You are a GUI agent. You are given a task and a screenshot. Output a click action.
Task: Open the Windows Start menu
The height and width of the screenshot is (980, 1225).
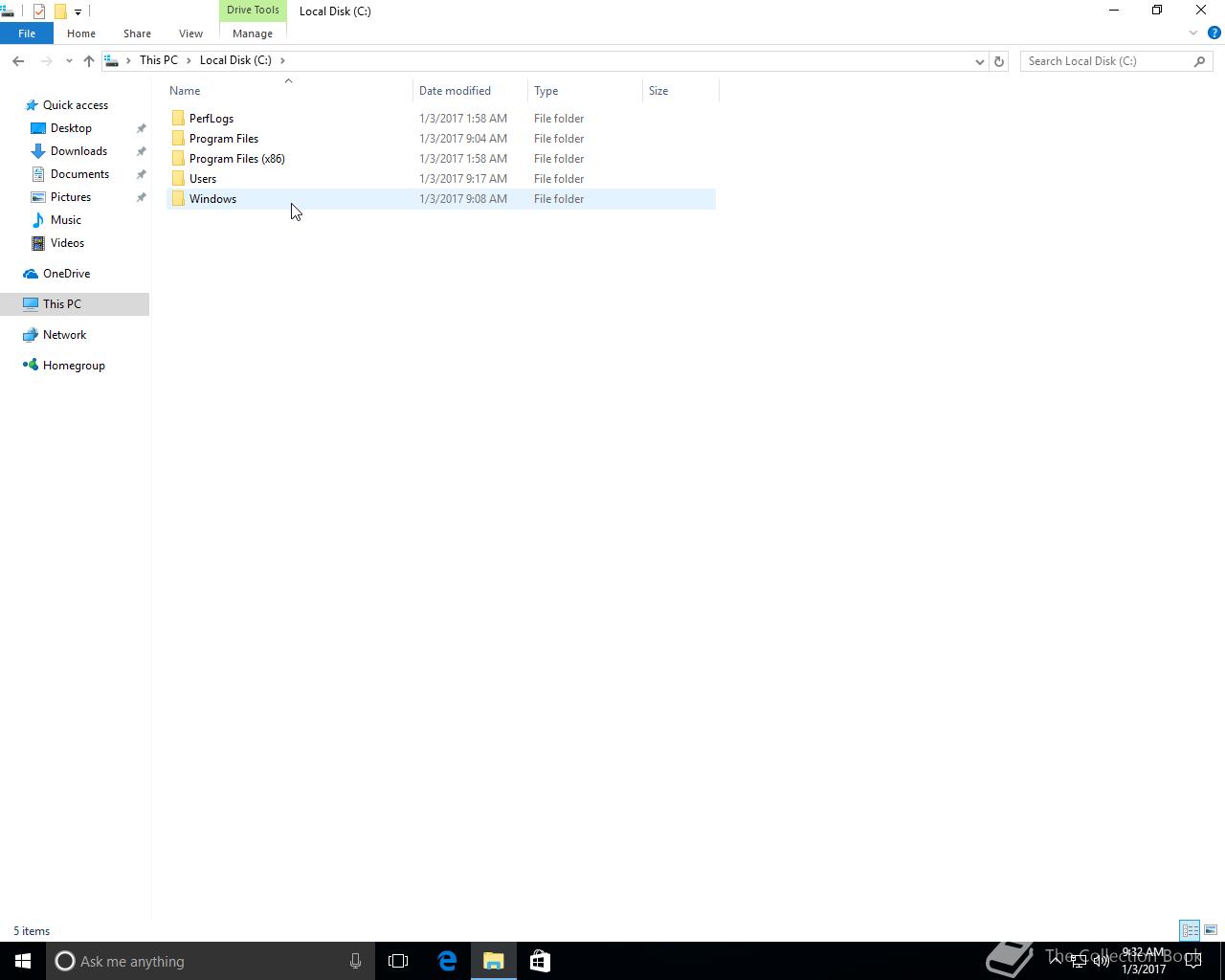point(23,961)
